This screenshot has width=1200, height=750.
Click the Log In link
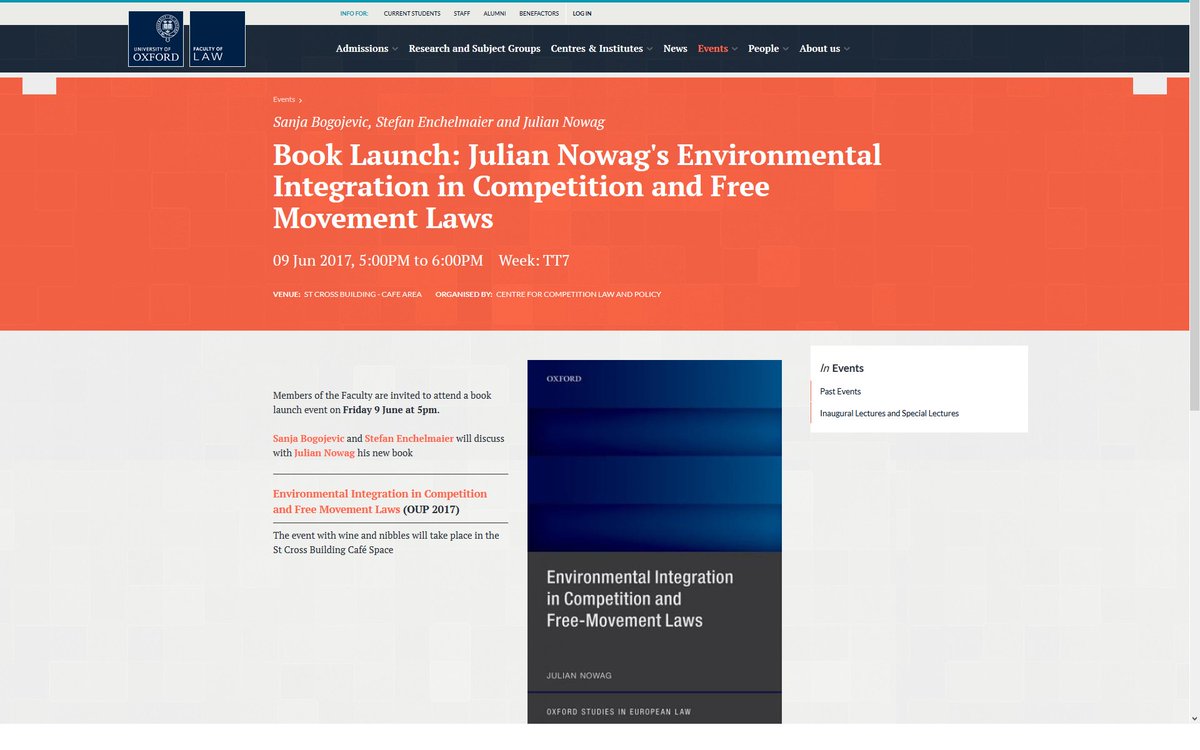point(582,14)
